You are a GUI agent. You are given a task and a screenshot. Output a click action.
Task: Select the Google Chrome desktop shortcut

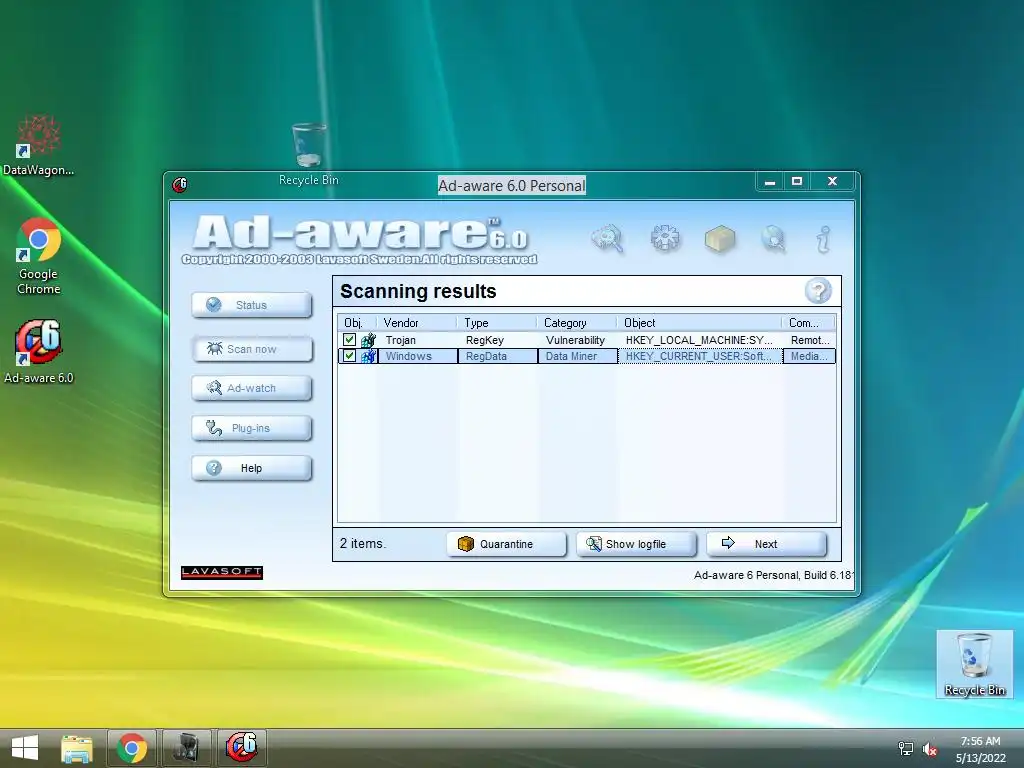click(x=39, y=256)
